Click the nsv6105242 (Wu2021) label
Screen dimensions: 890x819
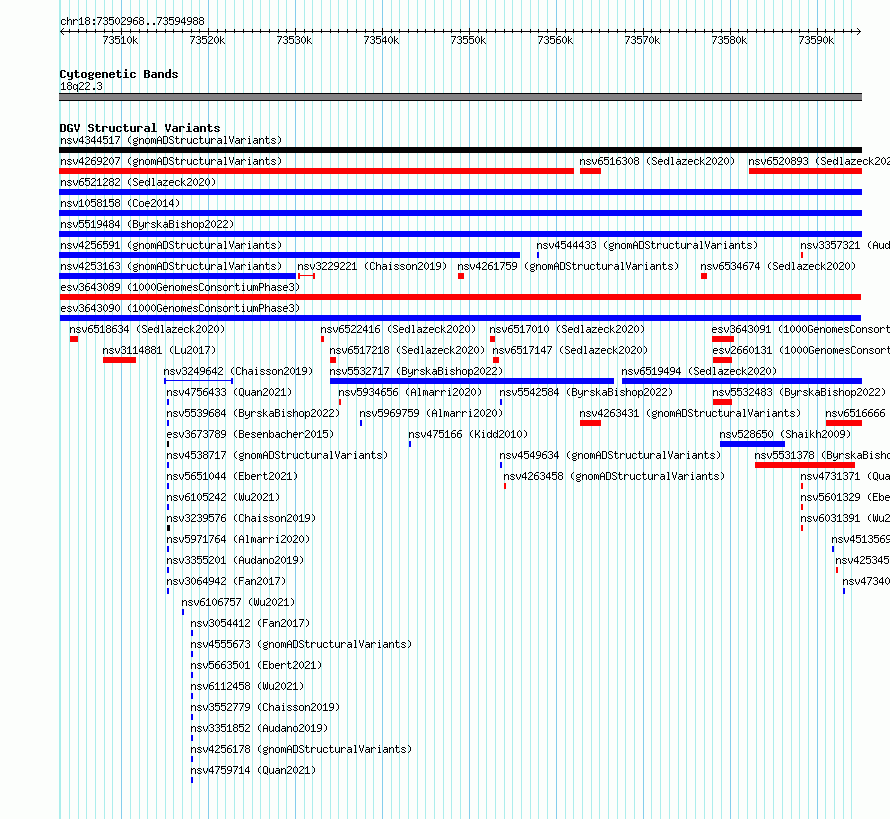(223, 497)
